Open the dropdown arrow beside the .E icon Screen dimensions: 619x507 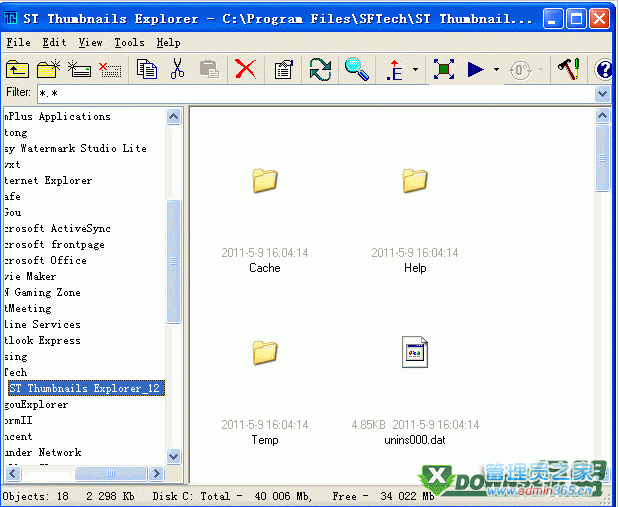(415, 69)
